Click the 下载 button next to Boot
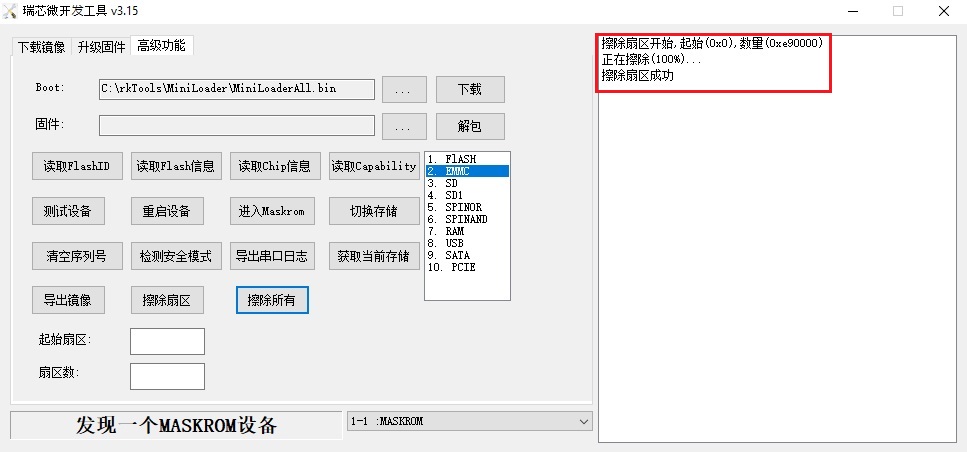 (x=469, y=89)
